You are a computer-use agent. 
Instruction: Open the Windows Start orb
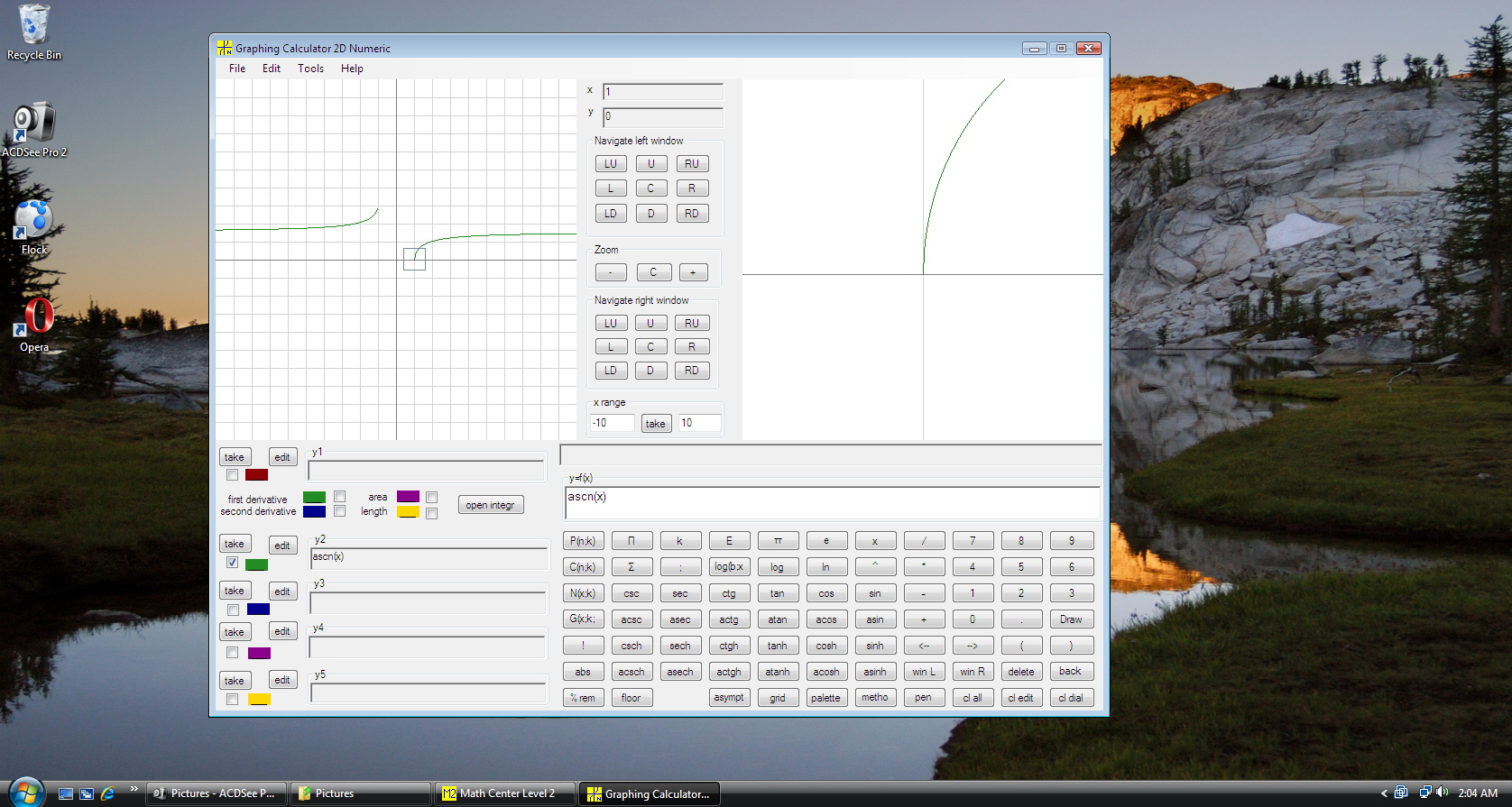26,793
